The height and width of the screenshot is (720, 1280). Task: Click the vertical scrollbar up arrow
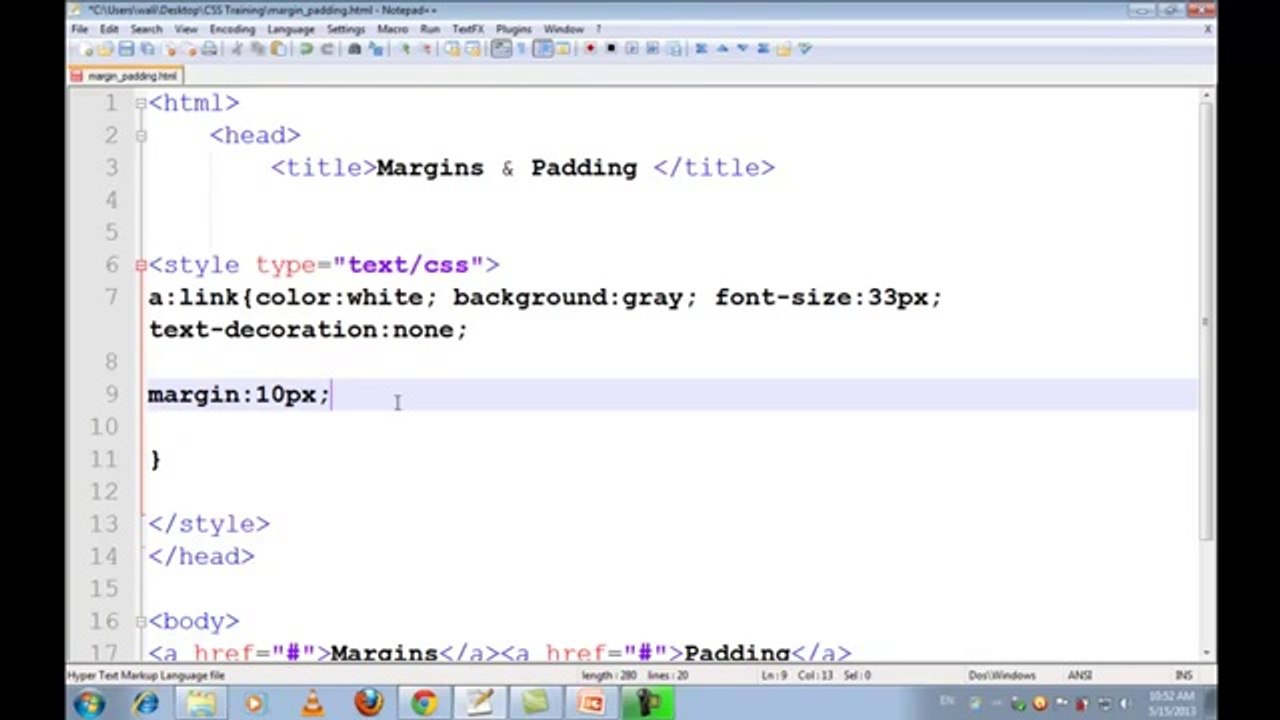pyautogui.click(x=1207, y=97)
